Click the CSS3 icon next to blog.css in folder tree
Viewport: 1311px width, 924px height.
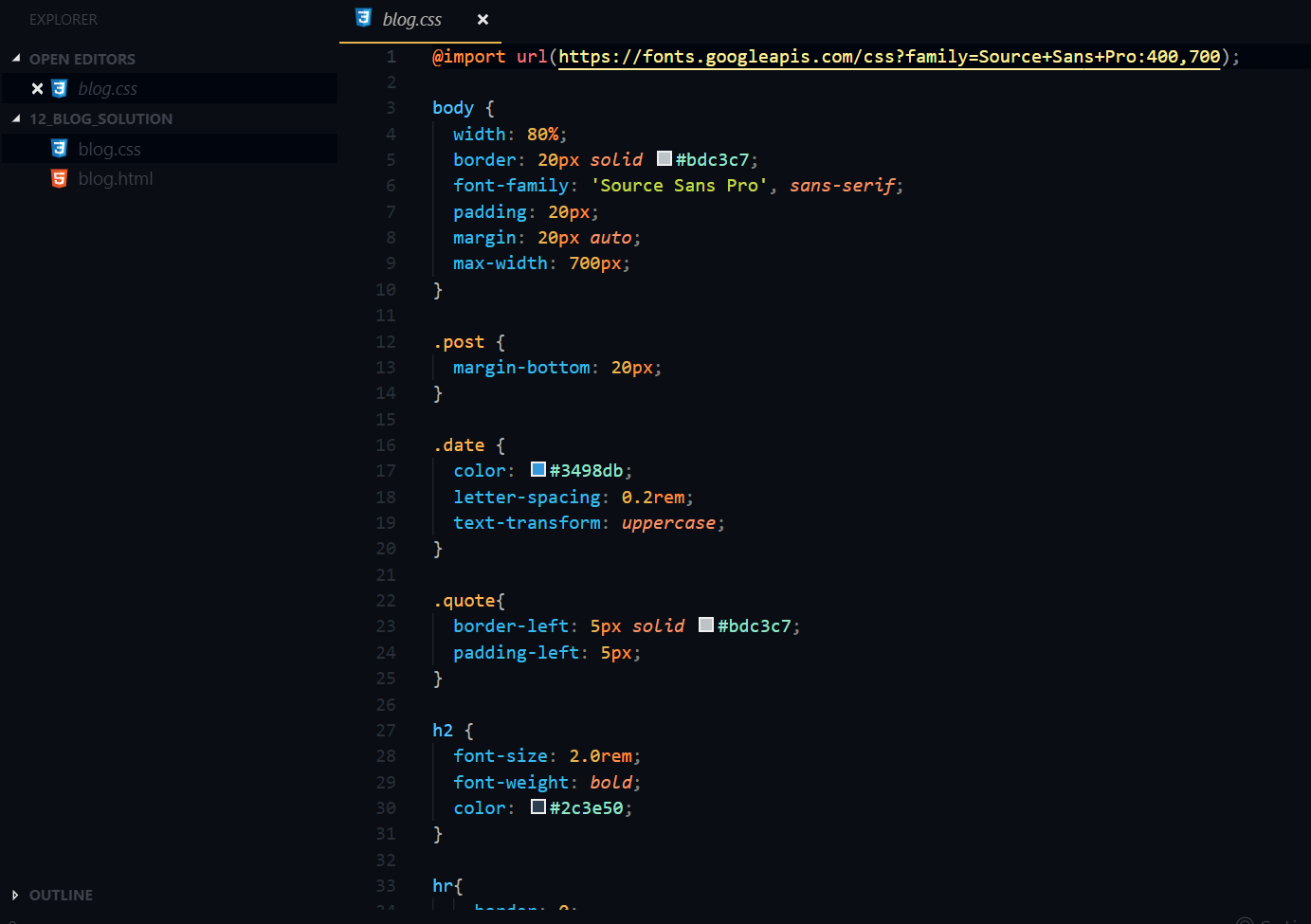point(59,148)
